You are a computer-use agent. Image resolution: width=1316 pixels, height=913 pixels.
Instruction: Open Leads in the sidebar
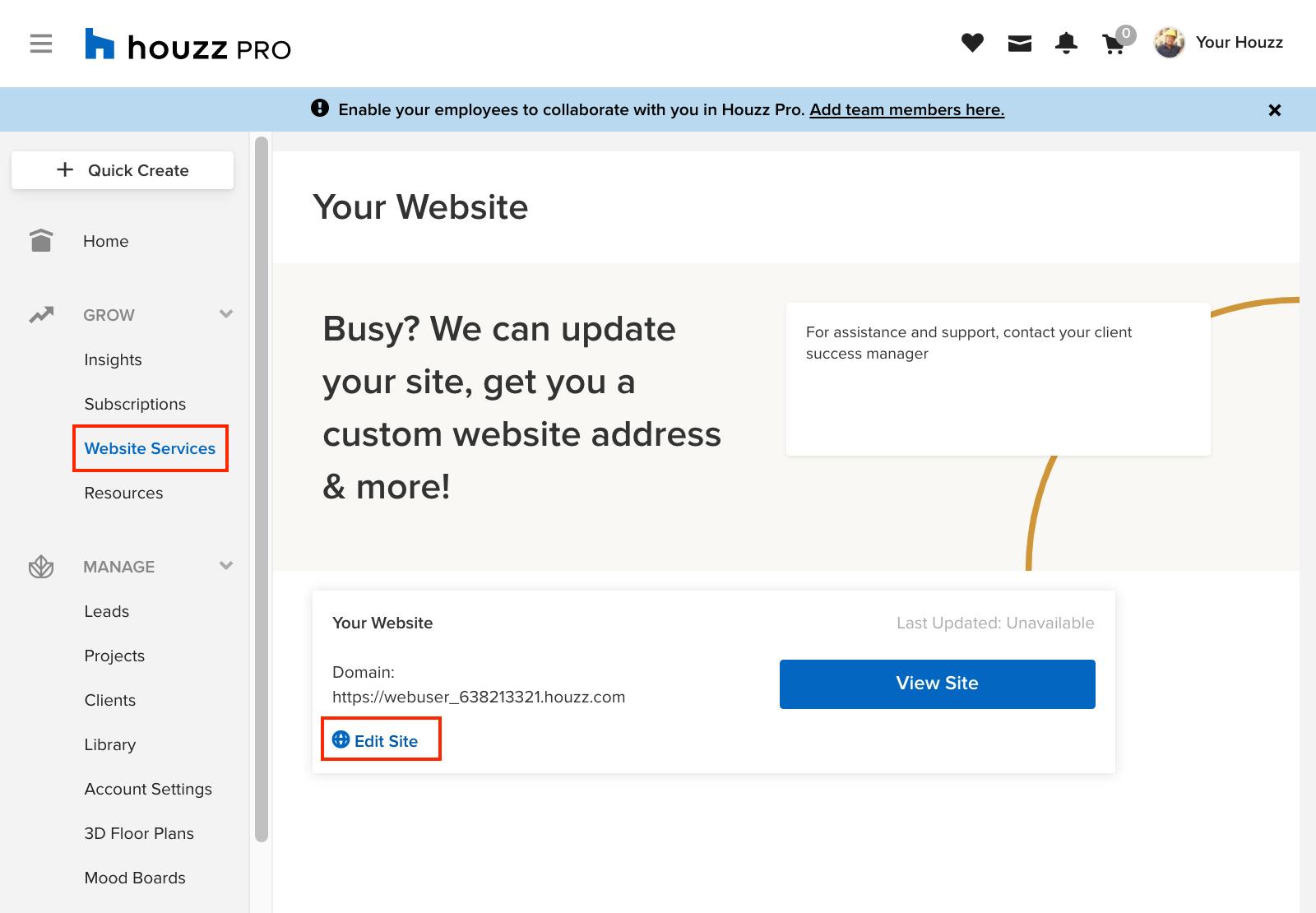106,611
